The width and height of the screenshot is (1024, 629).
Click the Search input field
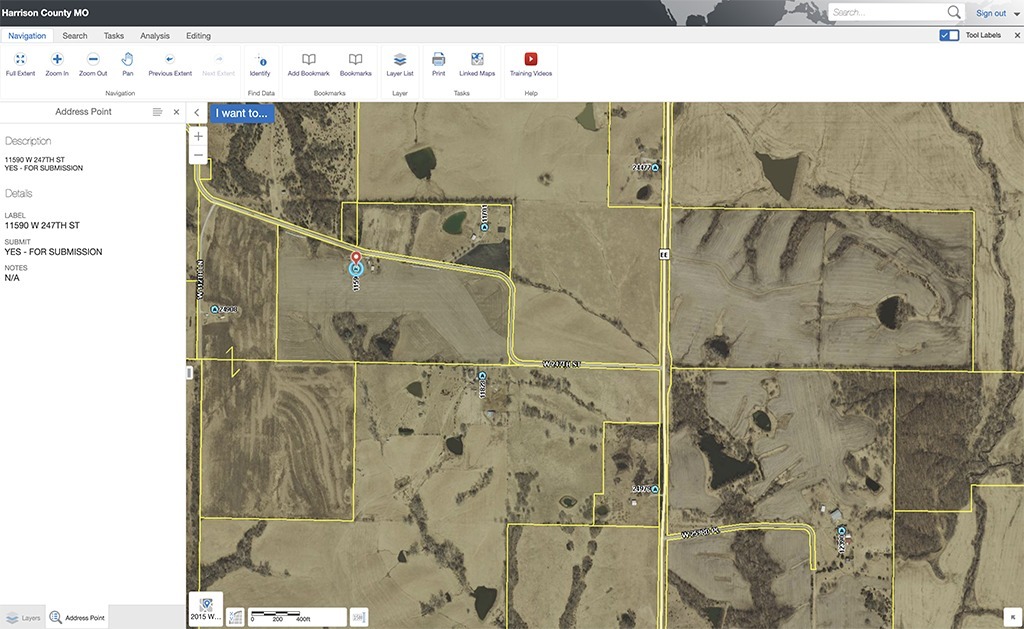tap(889, 12)
